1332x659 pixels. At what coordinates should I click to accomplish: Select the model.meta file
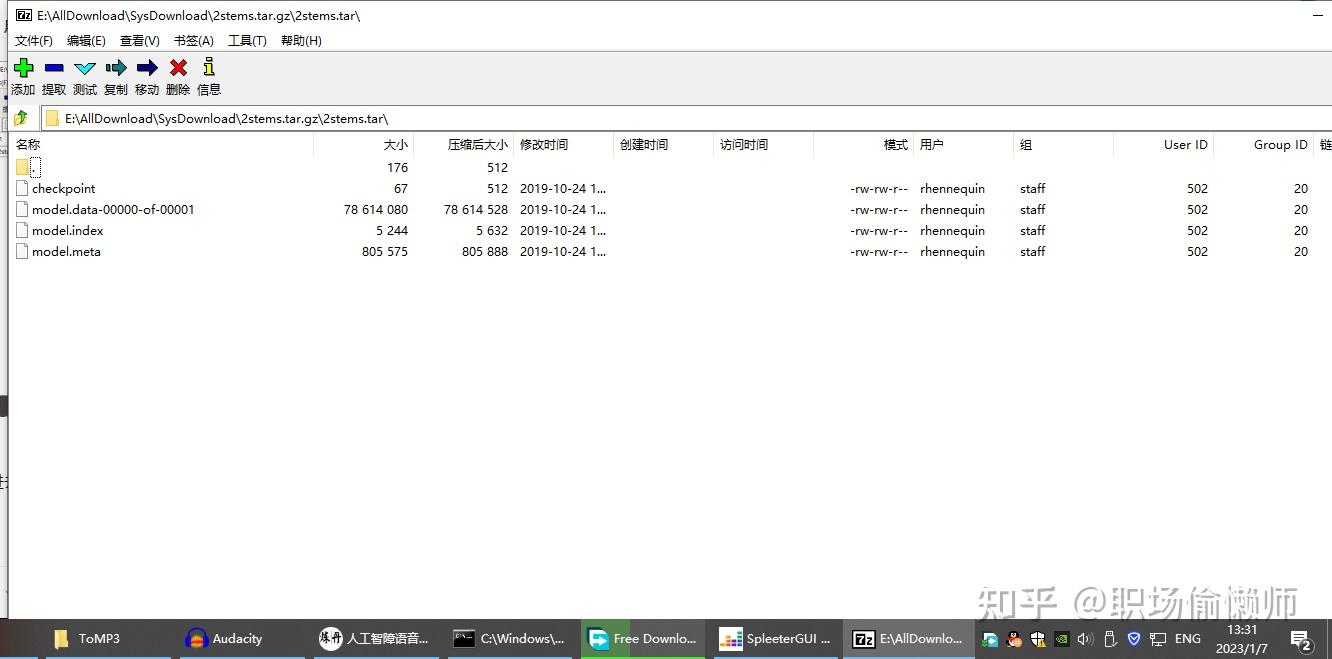click(66, 251)
